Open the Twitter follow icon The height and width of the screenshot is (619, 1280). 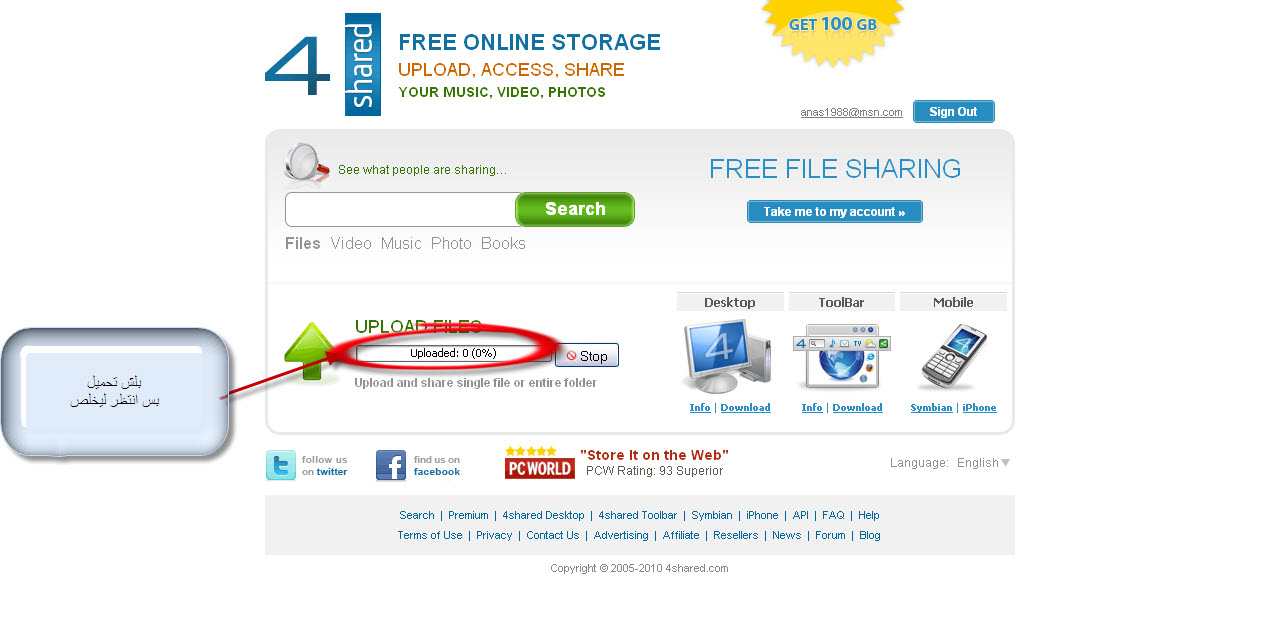[x=281, y=465]
